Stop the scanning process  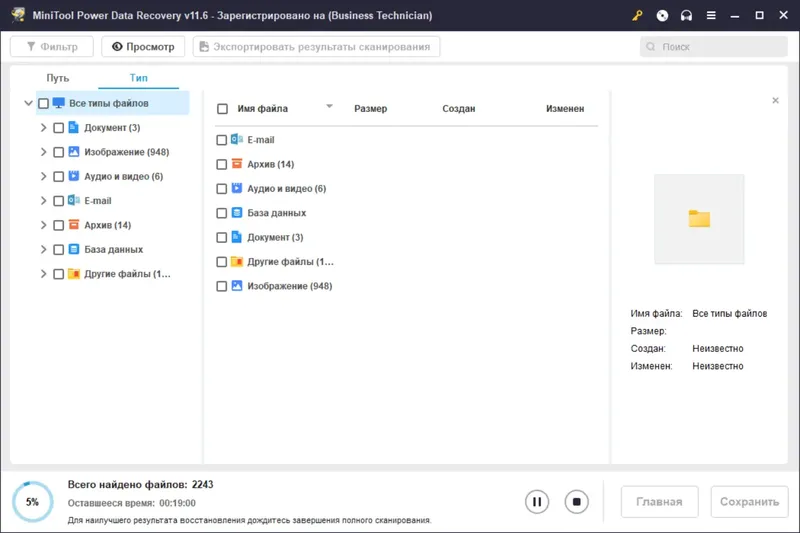pos(577,502)
